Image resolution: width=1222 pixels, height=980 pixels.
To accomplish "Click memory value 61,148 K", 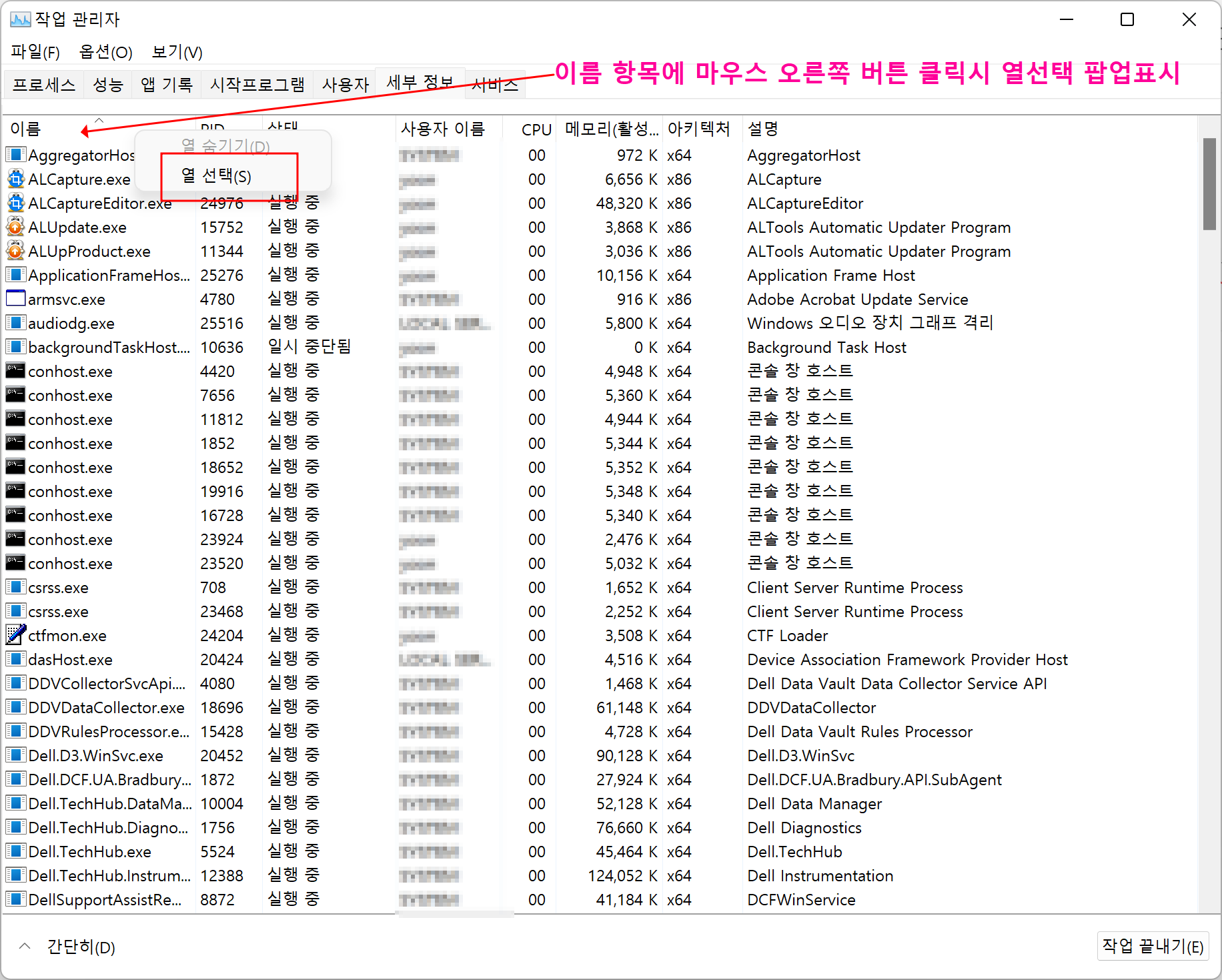I will pos(627,708).
